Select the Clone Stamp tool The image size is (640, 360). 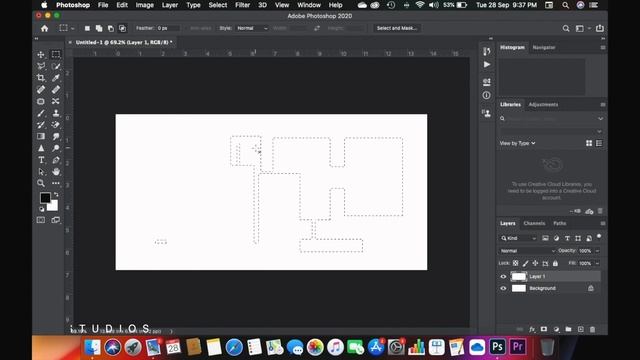(56, 113)
